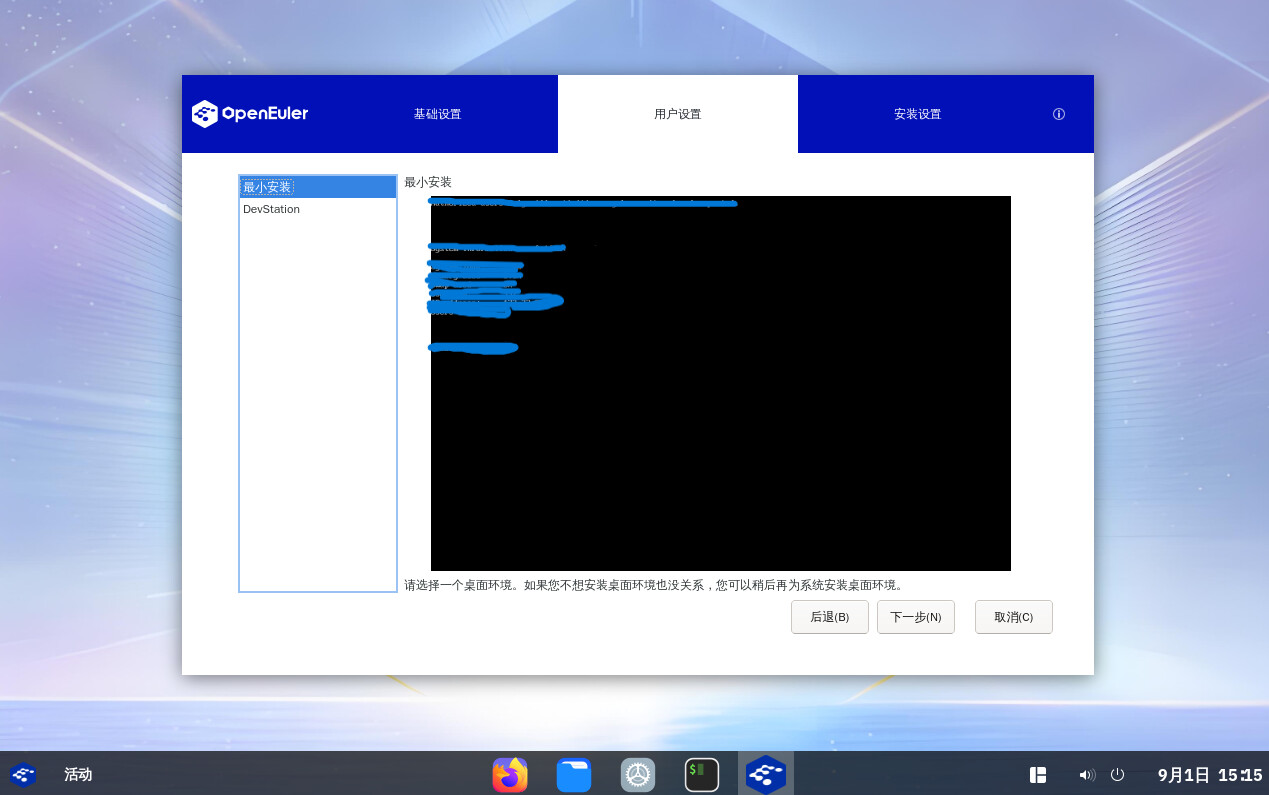Launch the Terminal from the dock
The height and width of the screenshot is (795, 1269).
click(702, 774)
